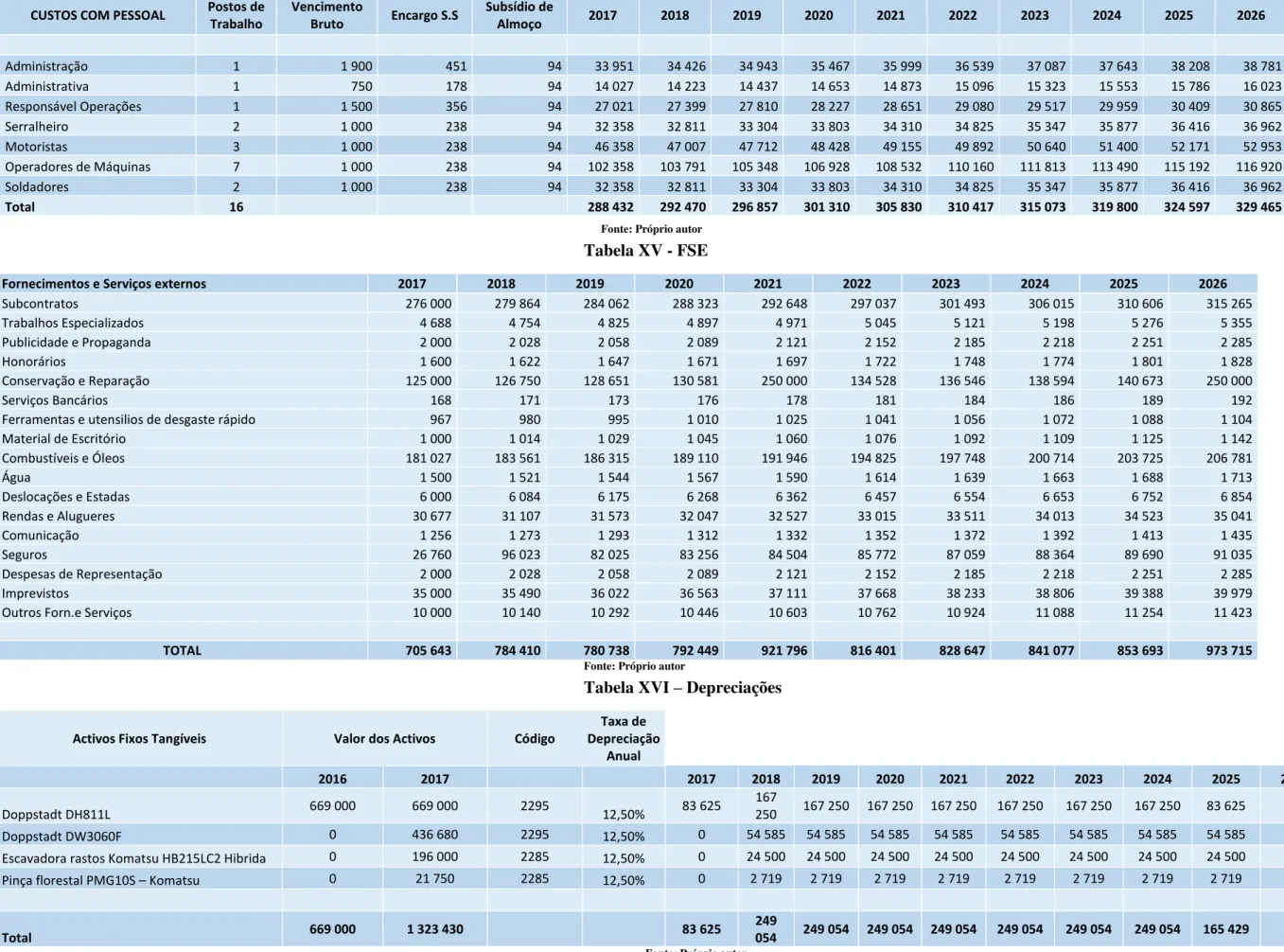Select the Seguros 2018 value 96 023

coord(520,555)
